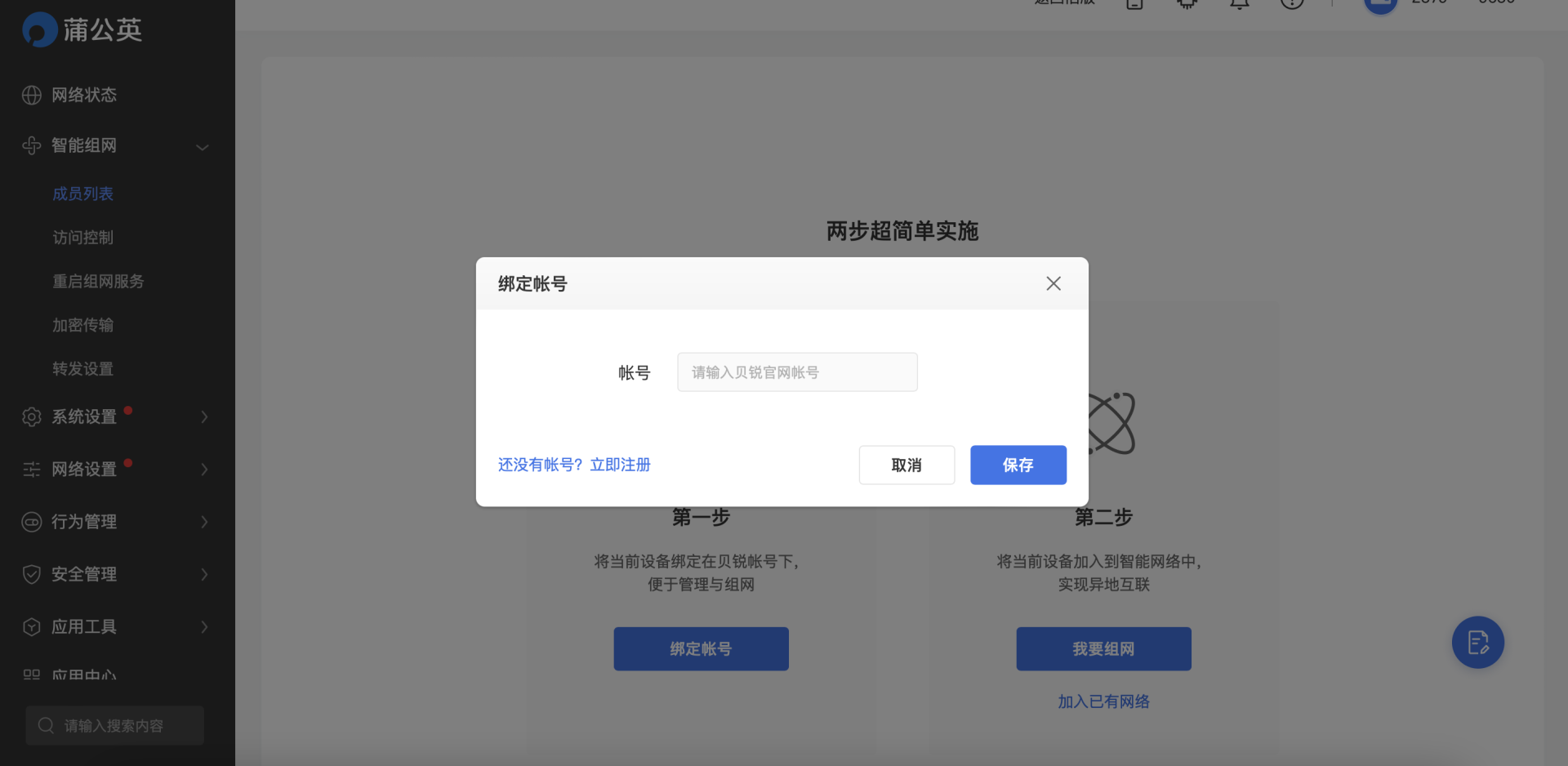
Task: Click the hardware chip icon in top bar
Action: (1187, 4)
